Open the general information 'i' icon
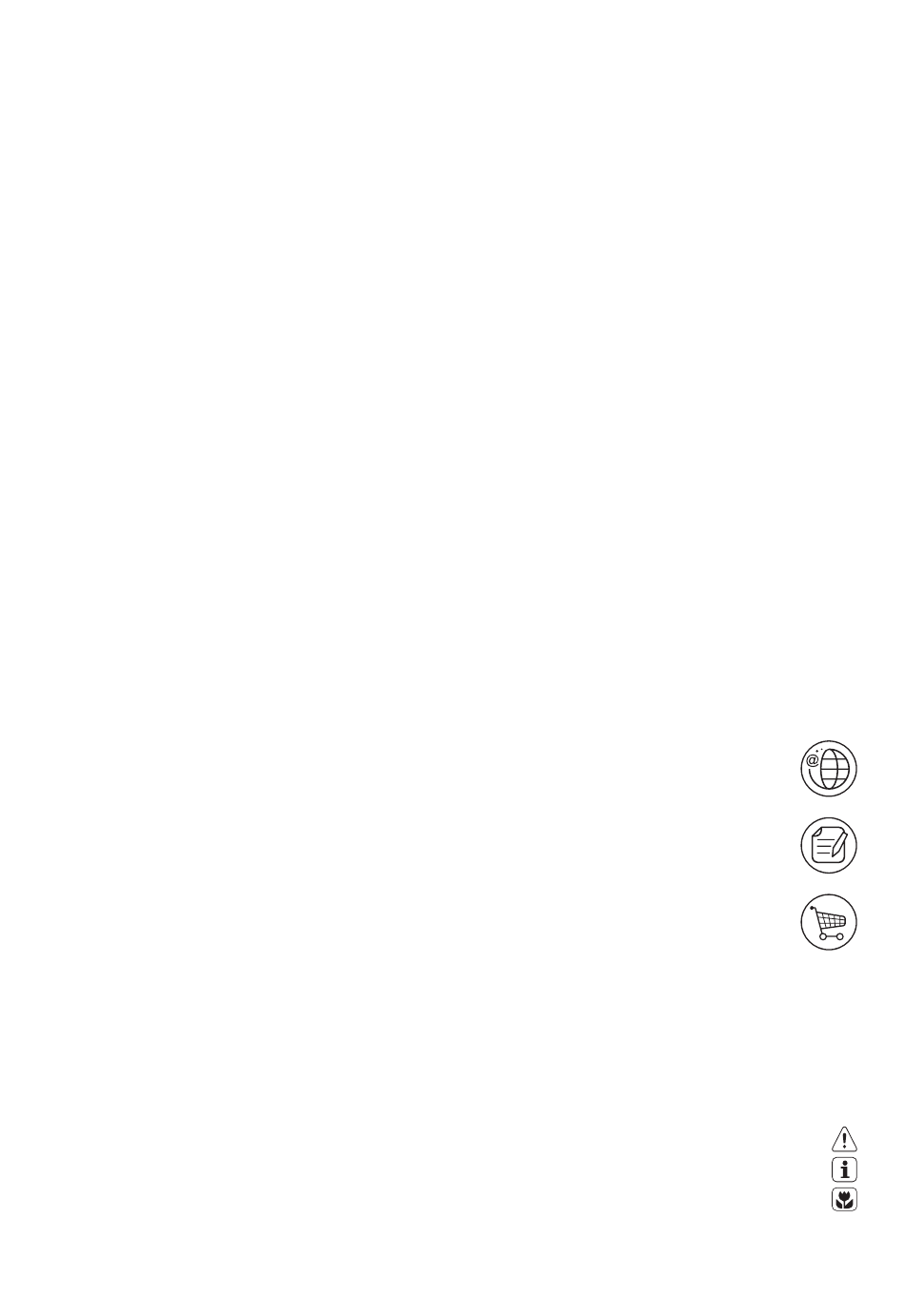This screenshot has height=1316, width=904. [x=844, y=1169]
